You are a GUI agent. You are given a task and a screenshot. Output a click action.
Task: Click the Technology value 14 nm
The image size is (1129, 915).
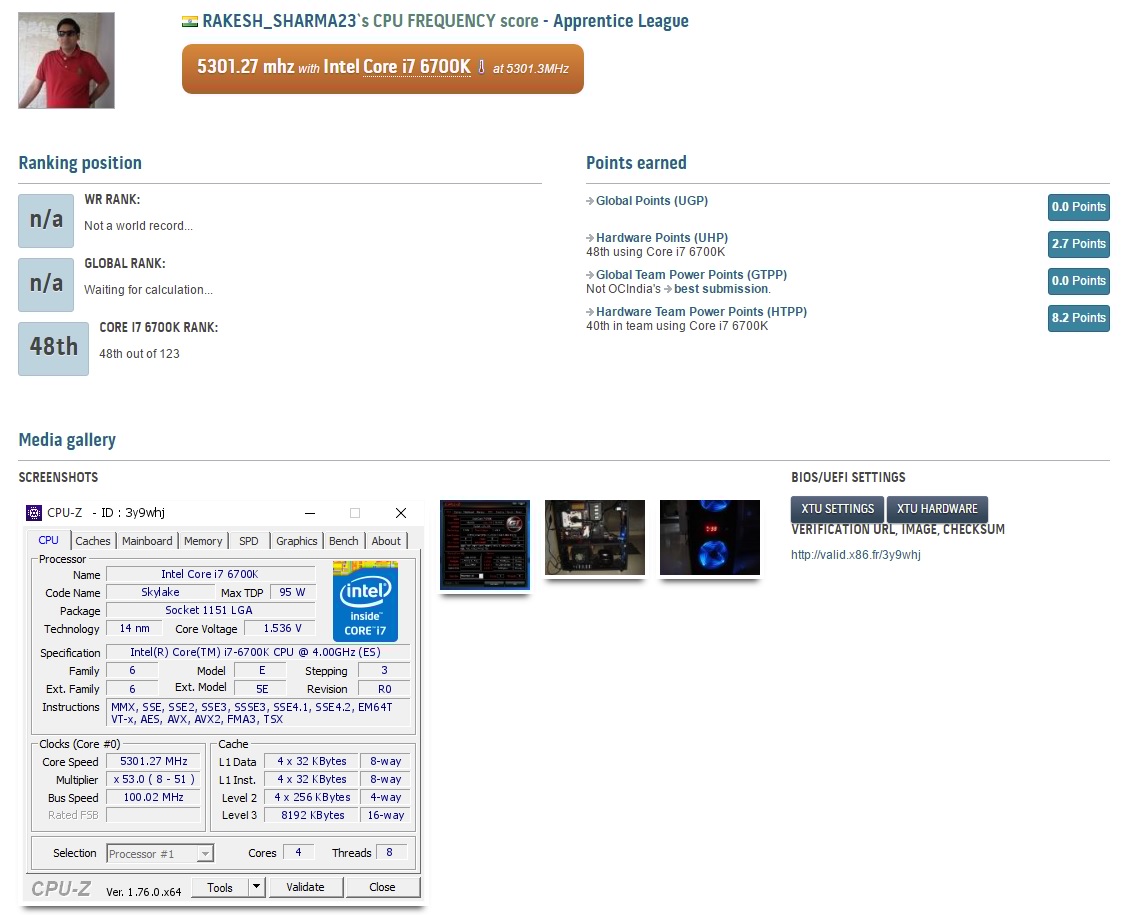click(x=135, y=628)
